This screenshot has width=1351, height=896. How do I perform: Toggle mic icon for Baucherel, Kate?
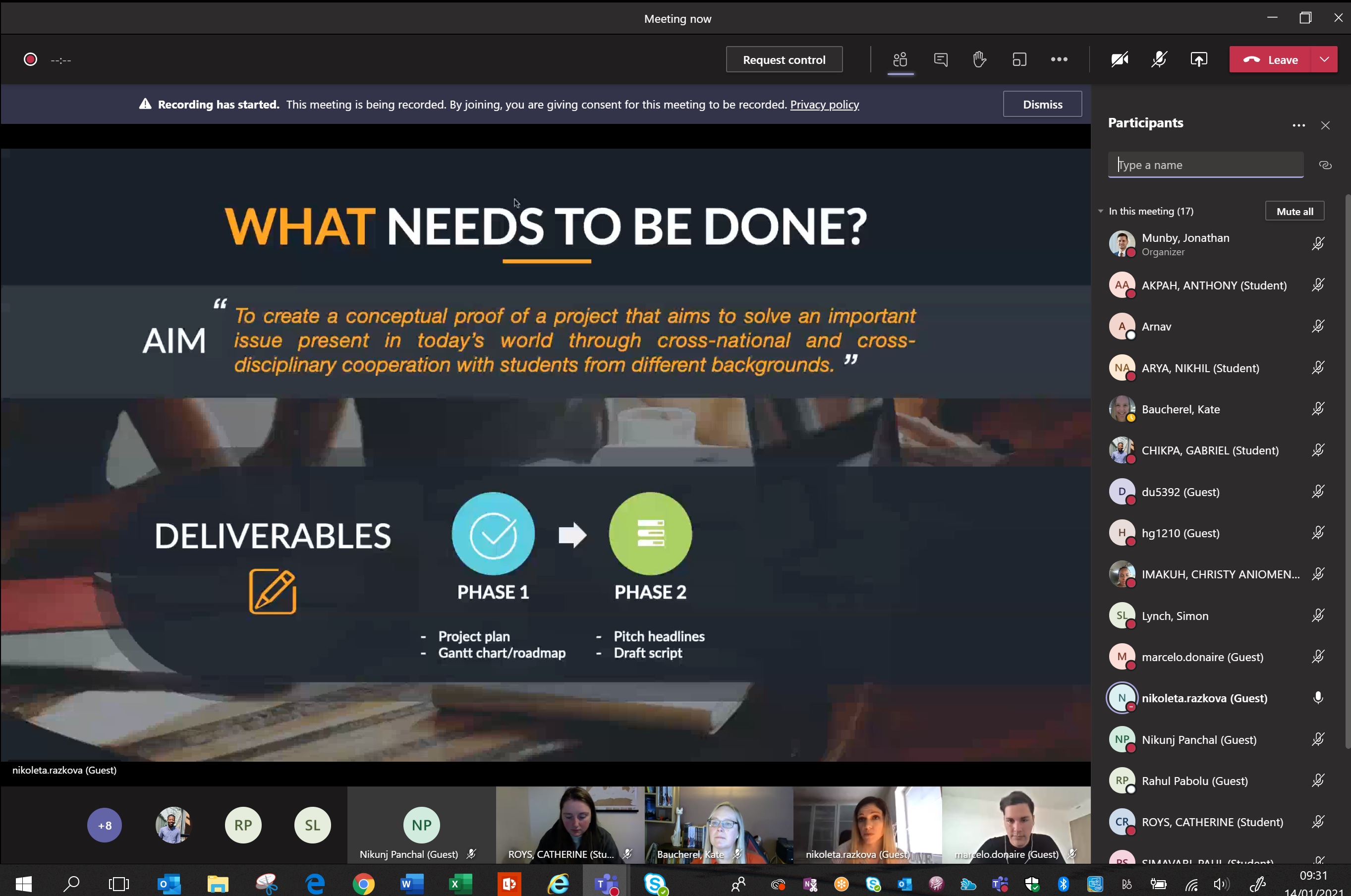(1318, 408)
